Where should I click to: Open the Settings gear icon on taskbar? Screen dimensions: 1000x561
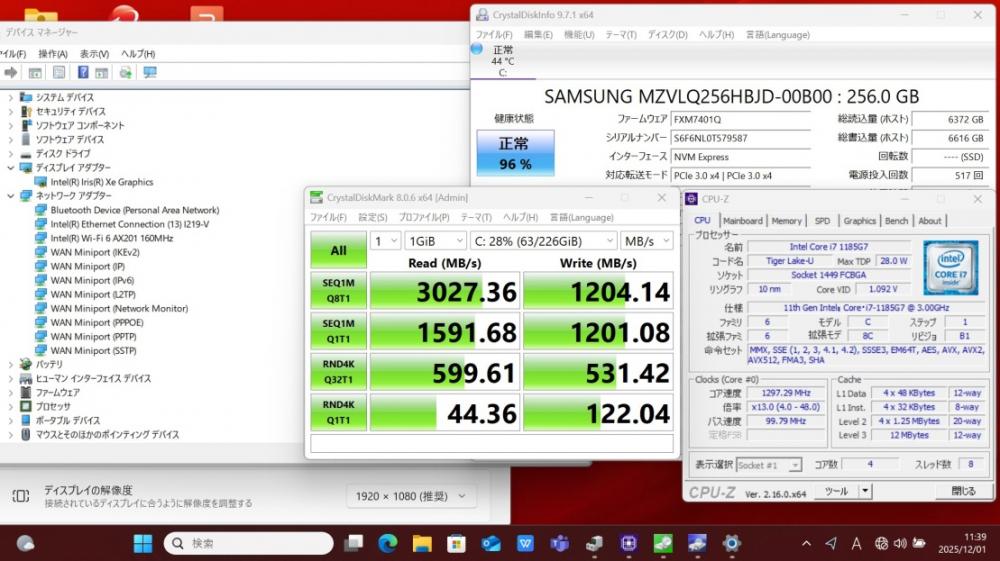732,543
